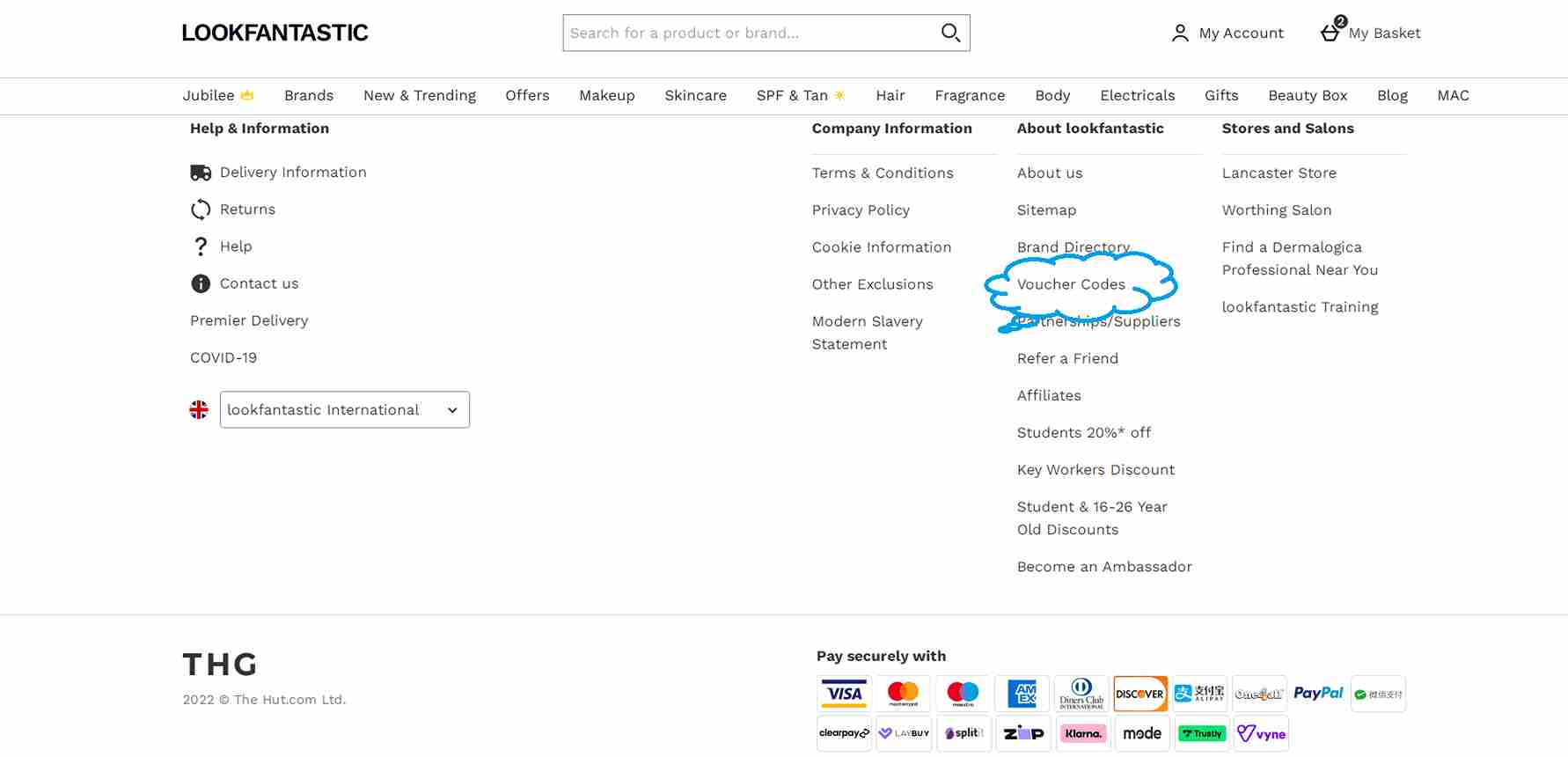The height and width of the screenshot is (757, 1568).
Task: Open the Premier Delivery link
Action: pyautogui.click(x=249, y=320)
